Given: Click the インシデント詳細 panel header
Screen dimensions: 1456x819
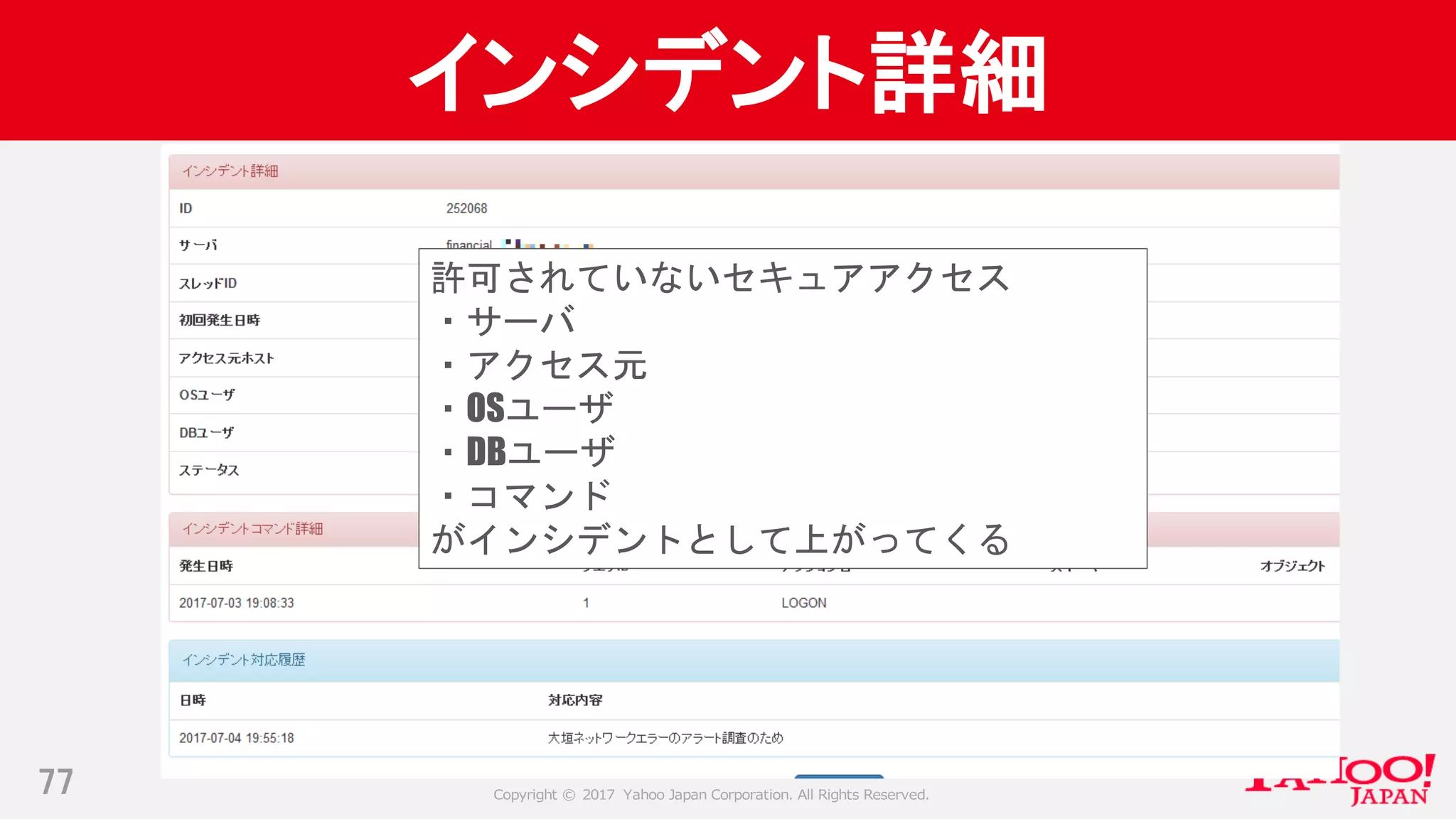Looking at the screenshot, I should pyautogui.click(x=230, y=171).
